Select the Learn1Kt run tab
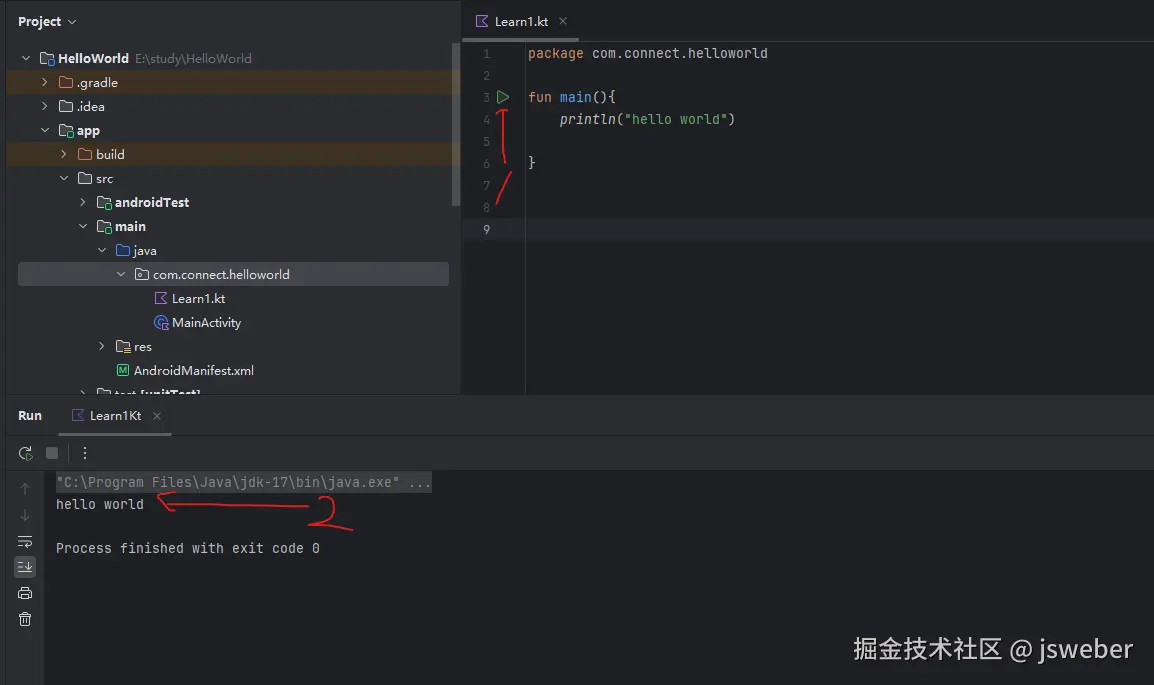1154x685 pixels. (x=114, y=416)
